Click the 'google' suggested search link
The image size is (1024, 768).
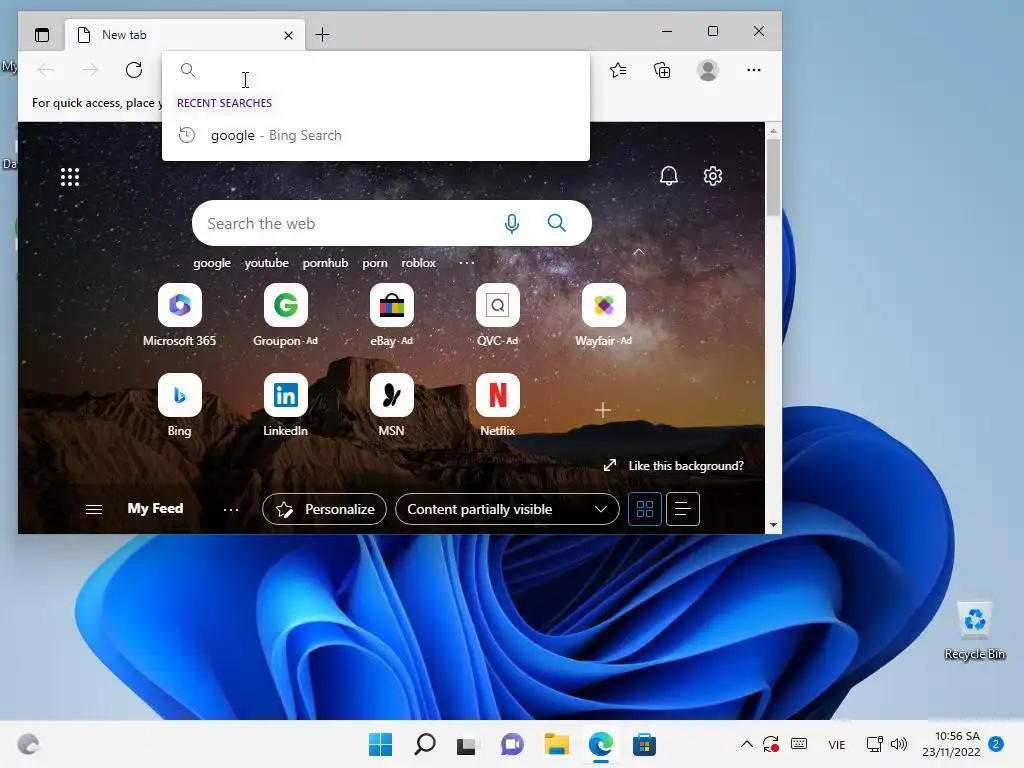click(x=212, y=263)
